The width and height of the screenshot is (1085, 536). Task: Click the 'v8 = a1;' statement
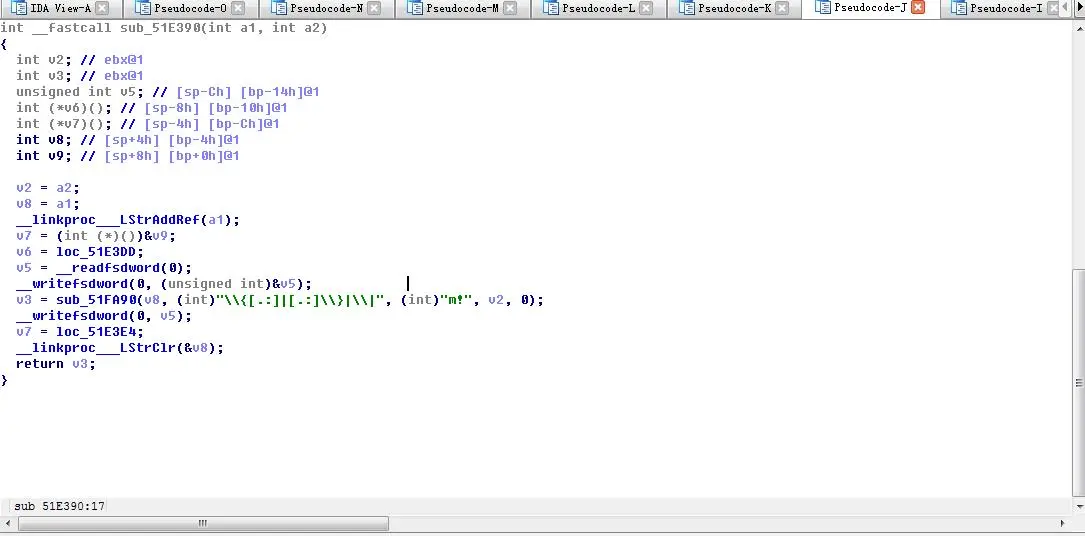[48, 203]
